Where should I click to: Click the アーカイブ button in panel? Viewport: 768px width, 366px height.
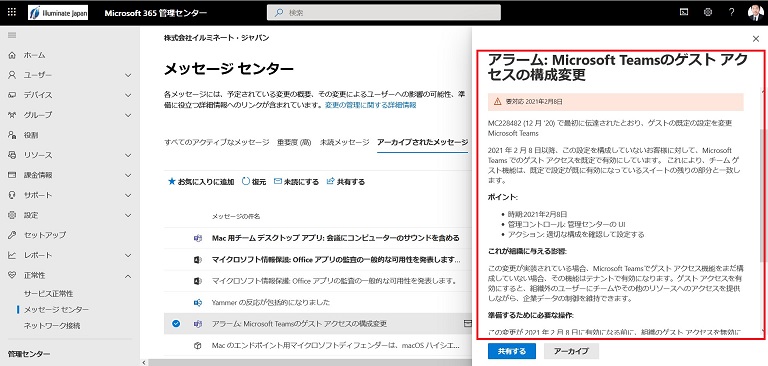[570, 351]
